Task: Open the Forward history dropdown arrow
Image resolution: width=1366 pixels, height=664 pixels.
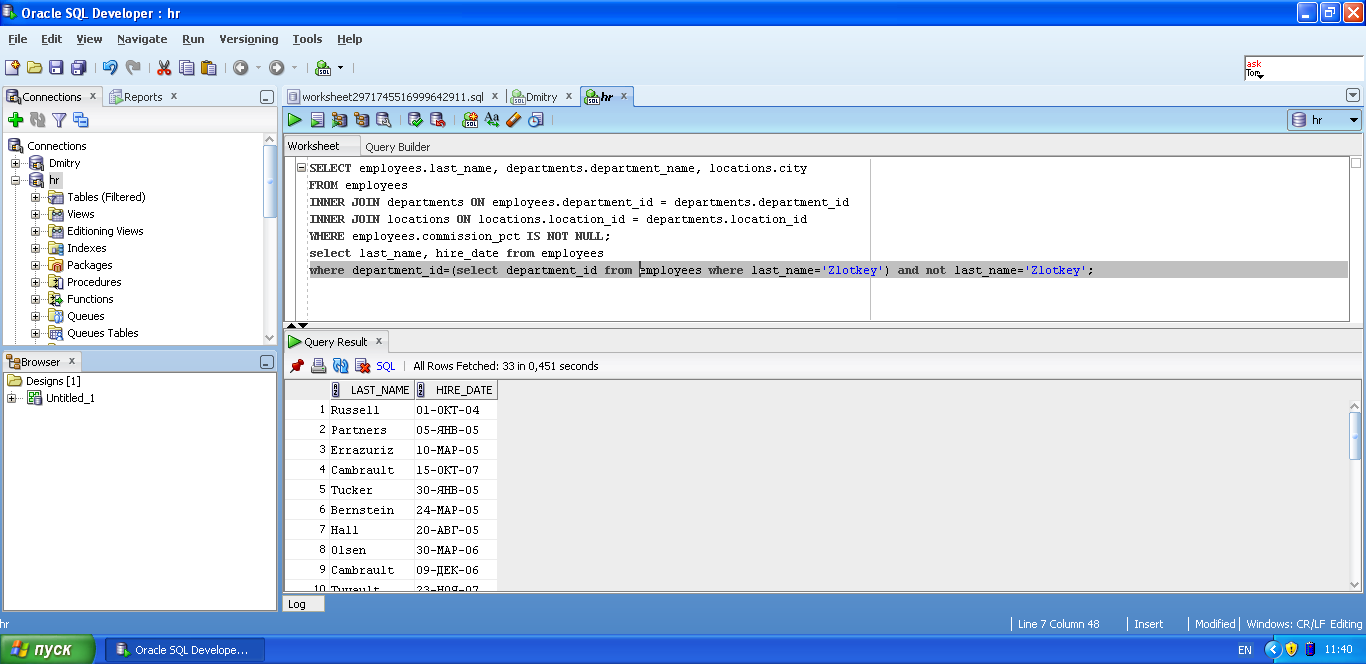Action: (x=294, y=68)
